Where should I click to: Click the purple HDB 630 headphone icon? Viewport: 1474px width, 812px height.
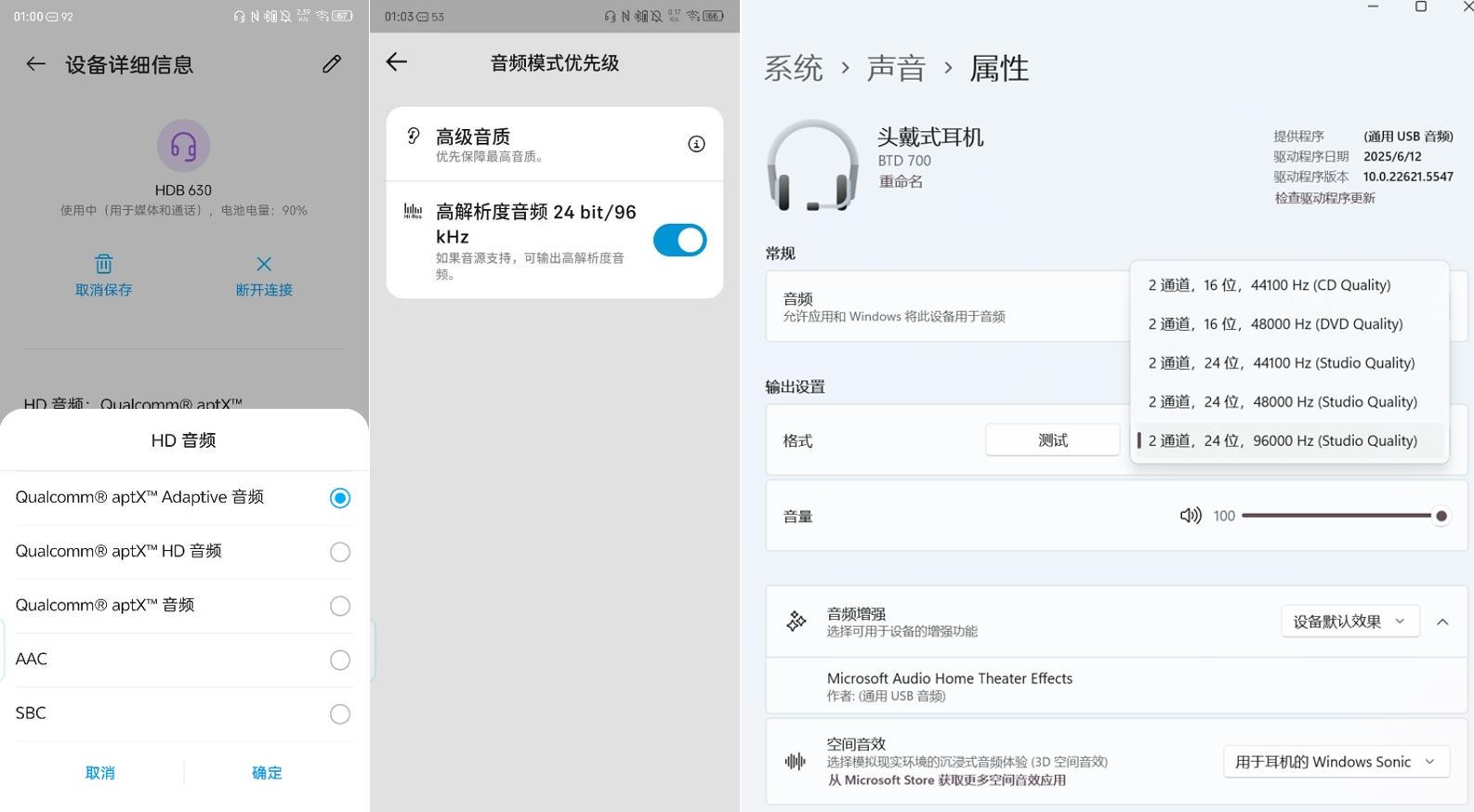pos(183,146)
